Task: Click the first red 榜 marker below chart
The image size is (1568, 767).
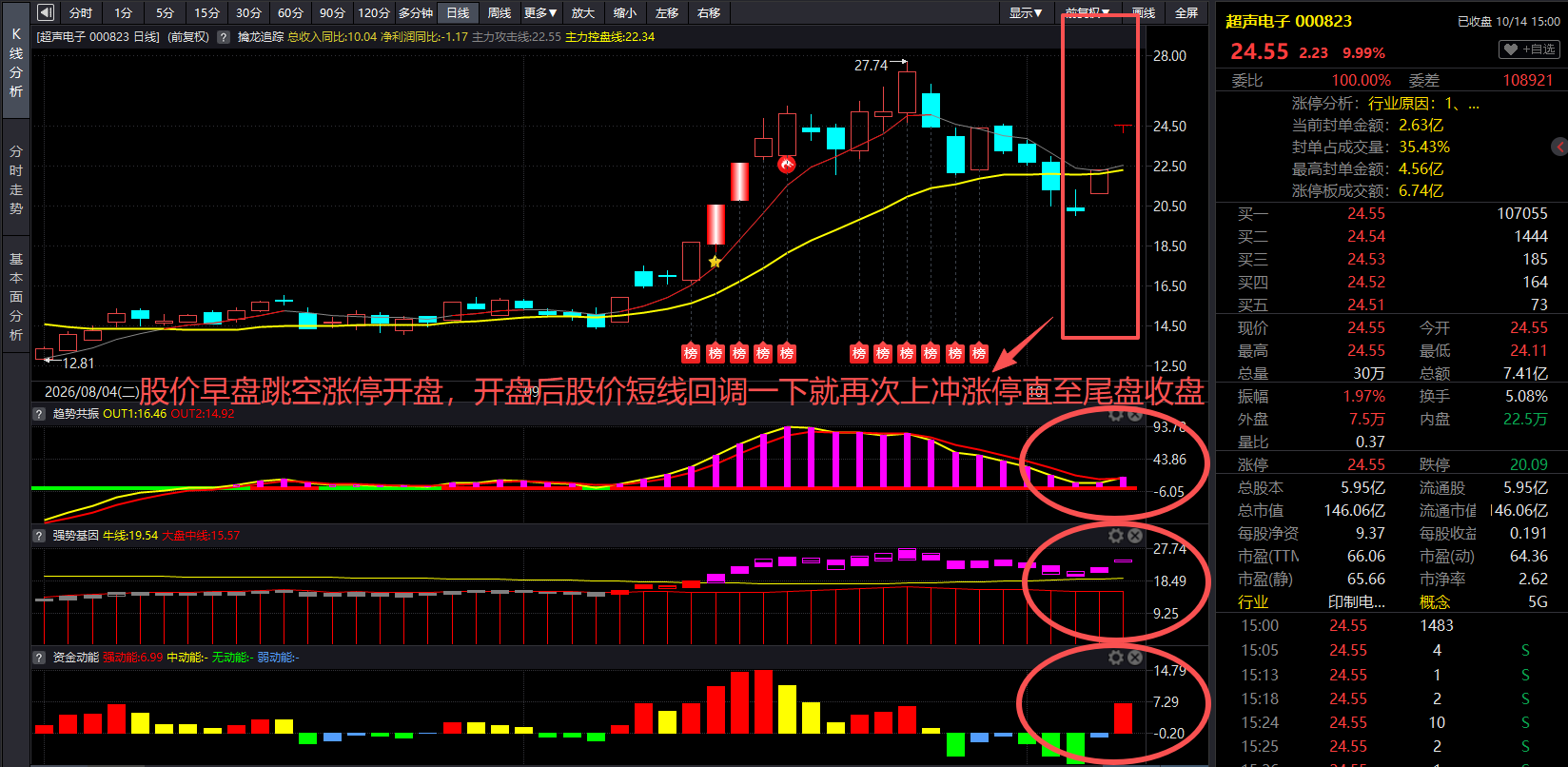Action: (x=692, y=353)
